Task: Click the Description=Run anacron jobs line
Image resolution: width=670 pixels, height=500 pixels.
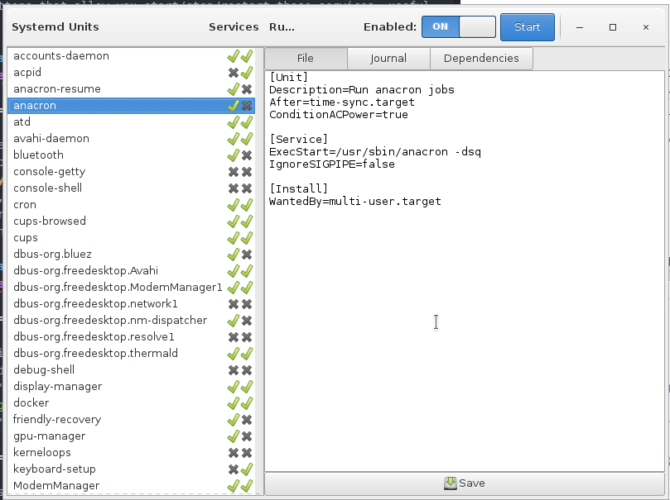Action: tap(361, 90)
